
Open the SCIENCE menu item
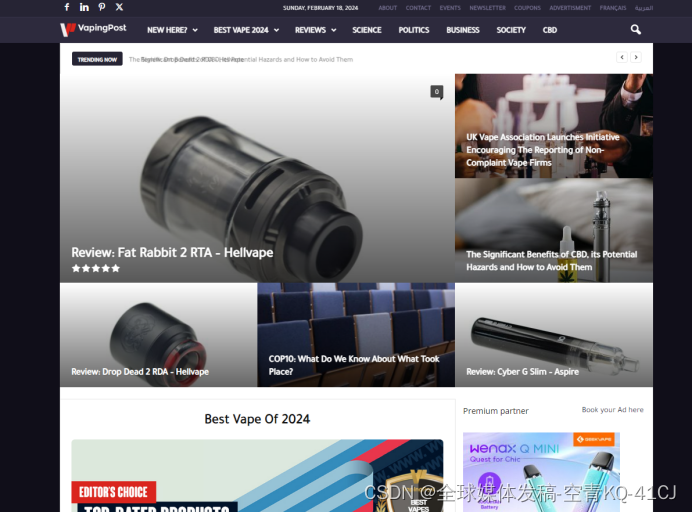(367, 30)
